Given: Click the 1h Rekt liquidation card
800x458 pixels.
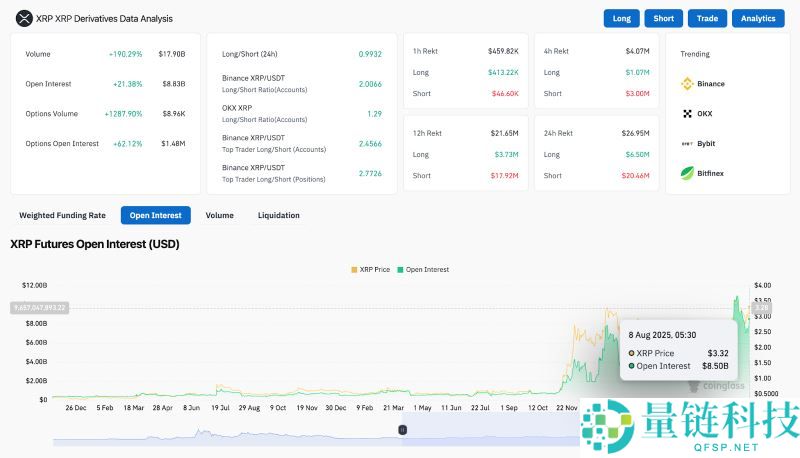Looking at the screenshot, I should pyautogui.click(x=465, y=71).
